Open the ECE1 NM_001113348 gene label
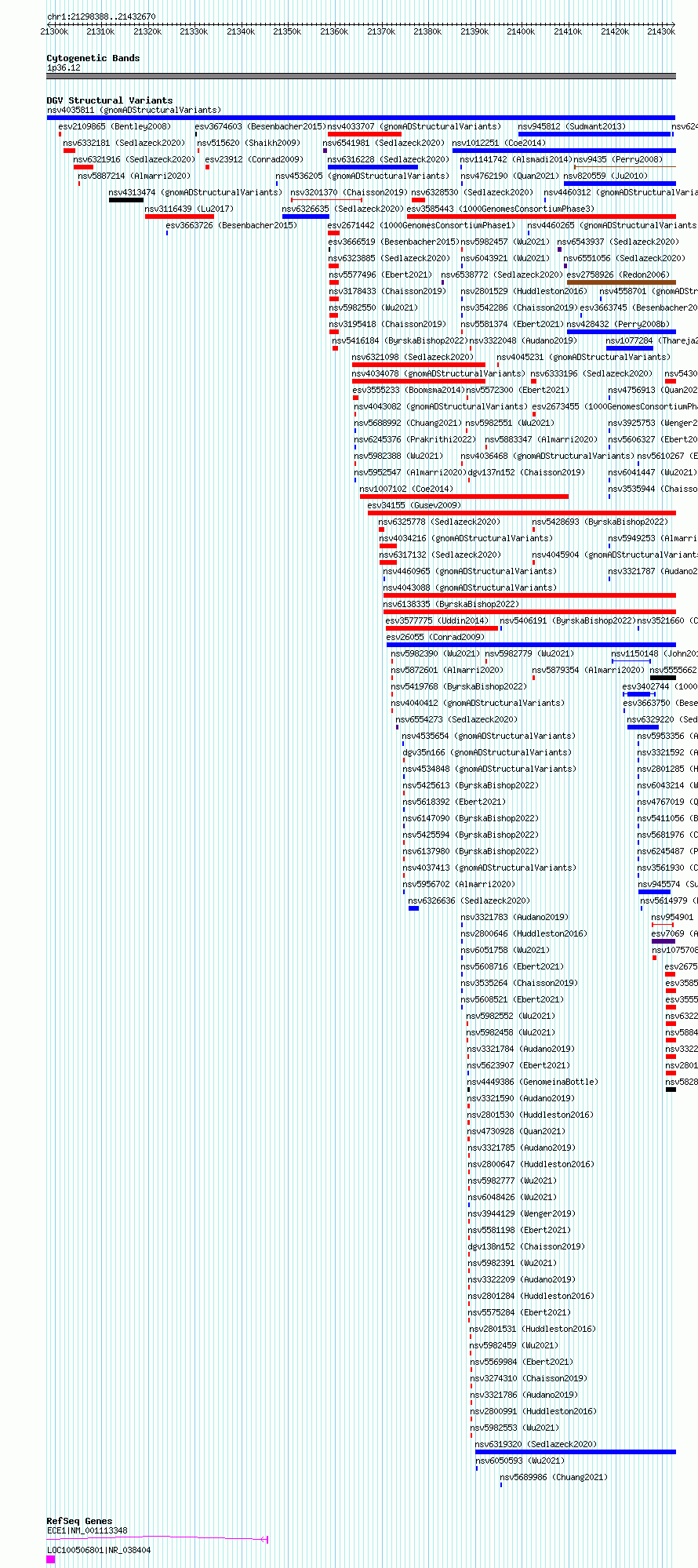 pos(87,1531)
